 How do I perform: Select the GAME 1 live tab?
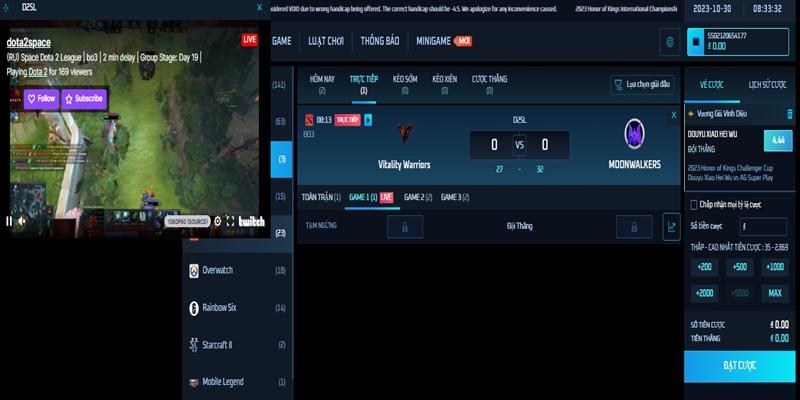371,197
